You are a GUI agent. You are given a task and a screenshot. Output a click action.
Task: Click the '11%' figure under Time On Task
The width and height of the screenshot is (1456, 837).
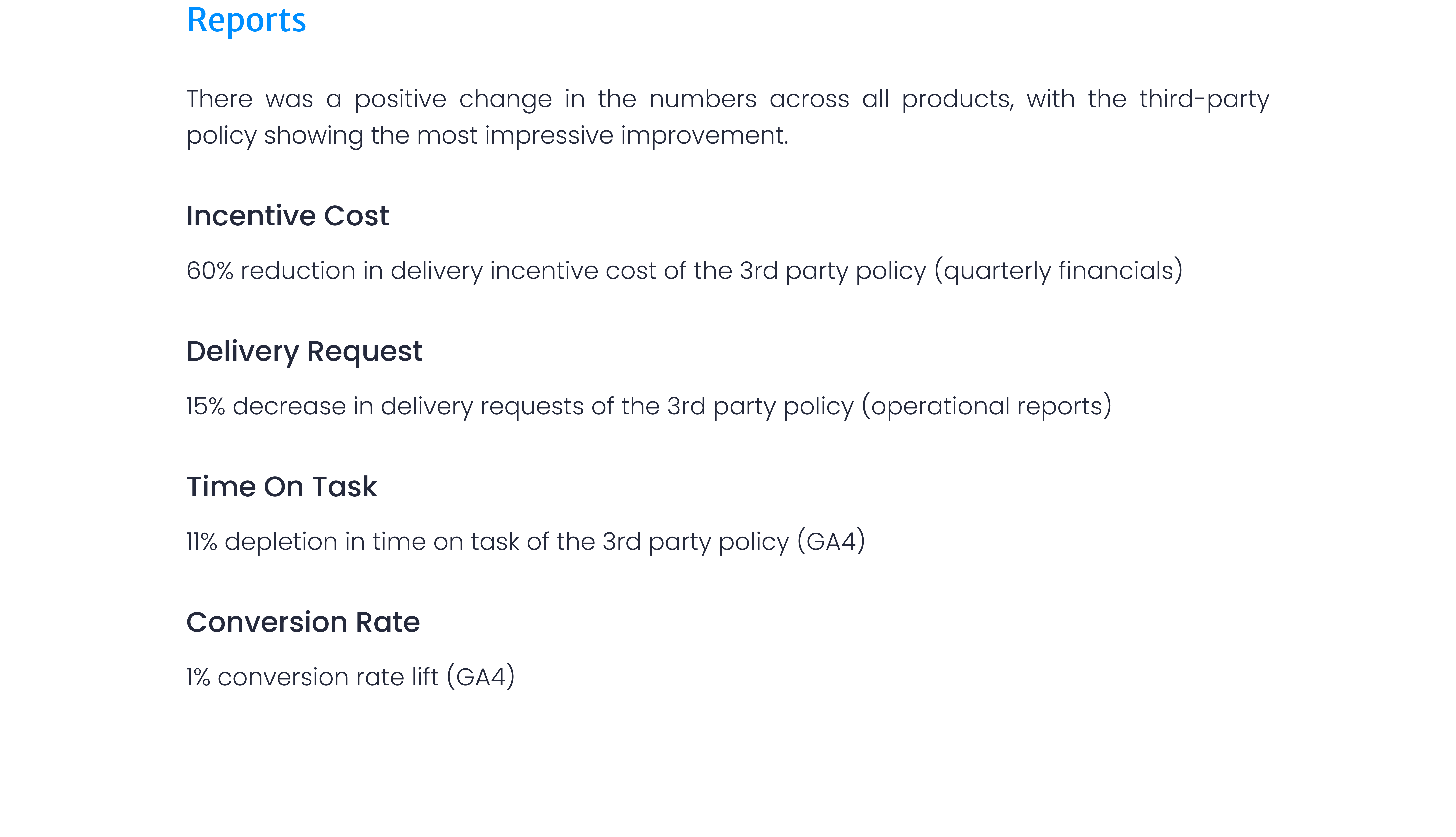coord(201,542)
